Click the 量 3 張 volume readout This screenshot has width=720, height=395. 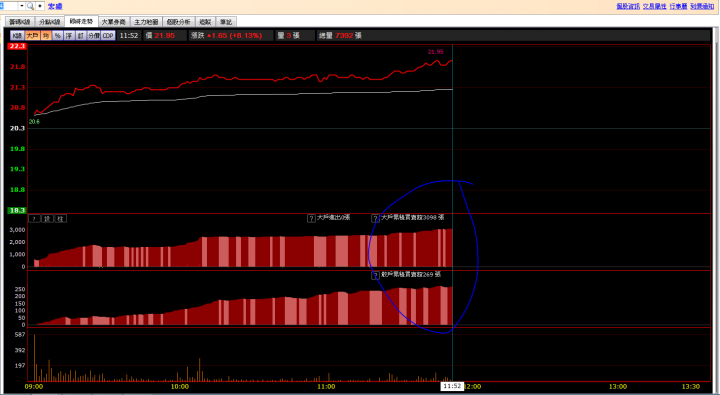(x=288, y=35)
